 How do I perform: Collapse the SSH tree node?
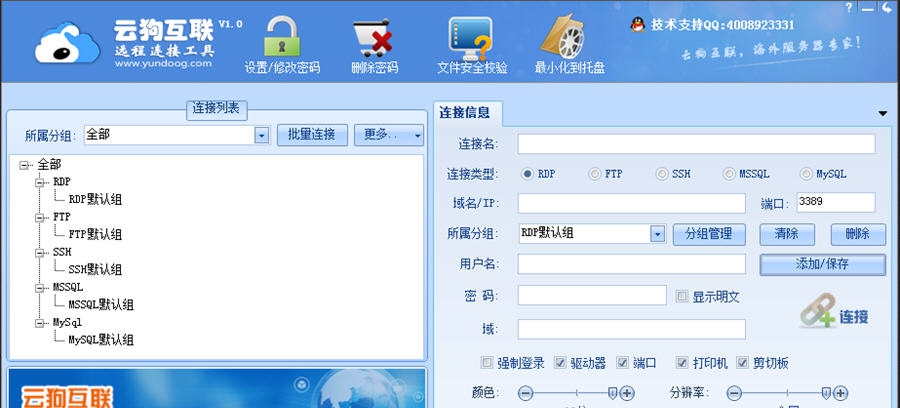40,253
